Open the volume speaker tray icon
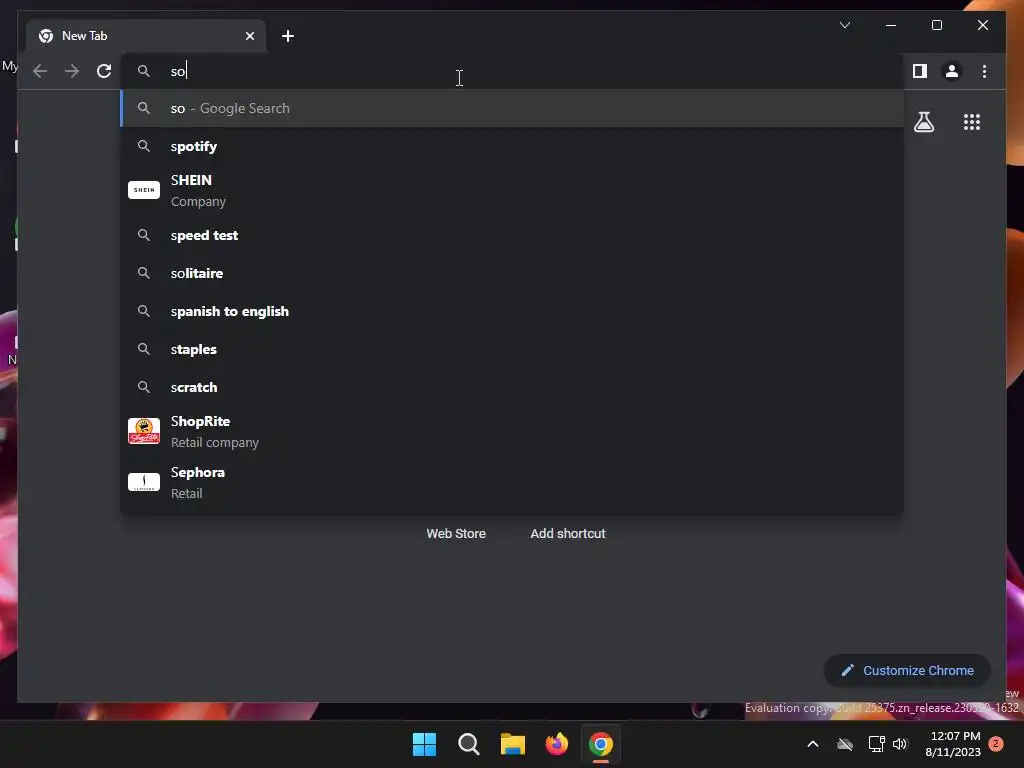The height and width of the screenshot is (768, 1024). (900, 744)
